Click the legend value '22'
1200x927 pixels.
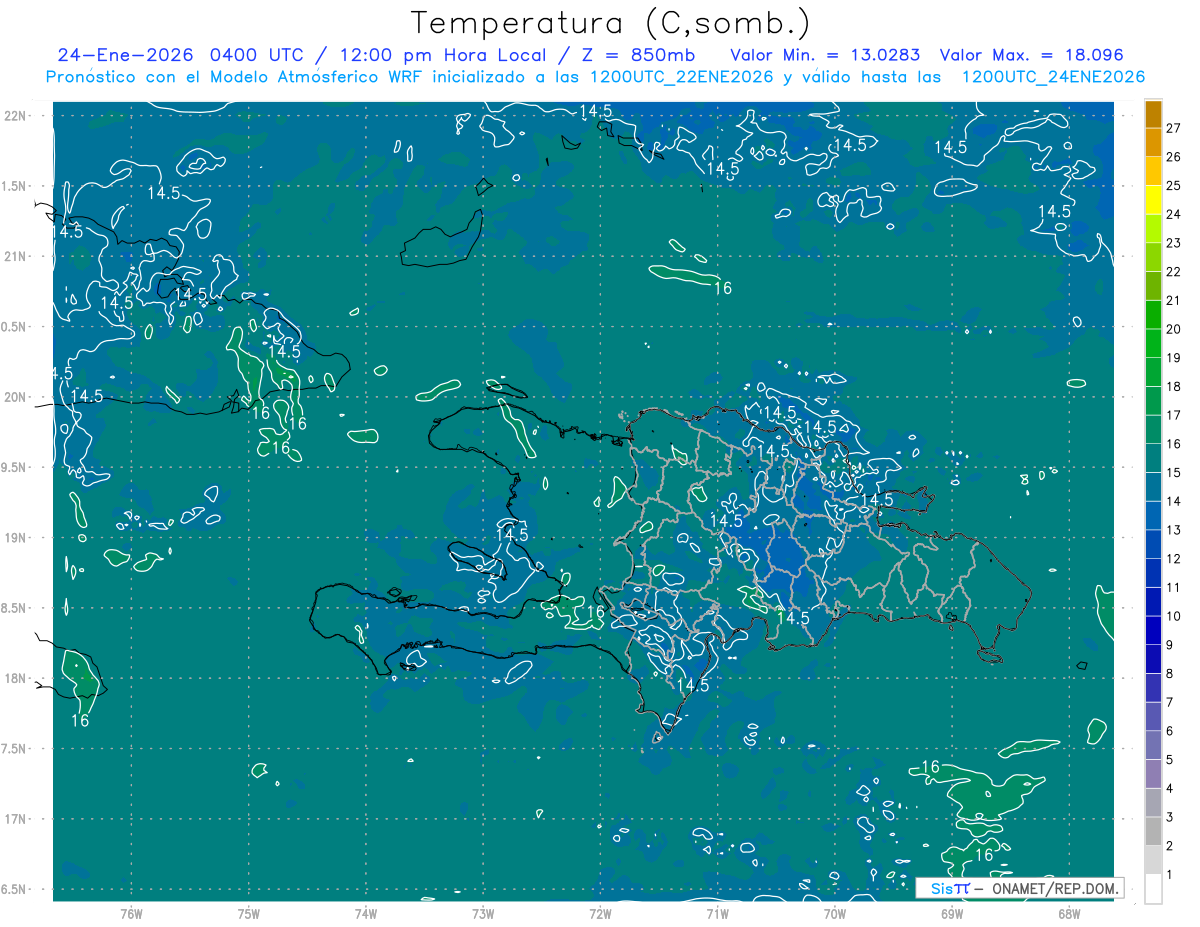(x=1174, y=271)
